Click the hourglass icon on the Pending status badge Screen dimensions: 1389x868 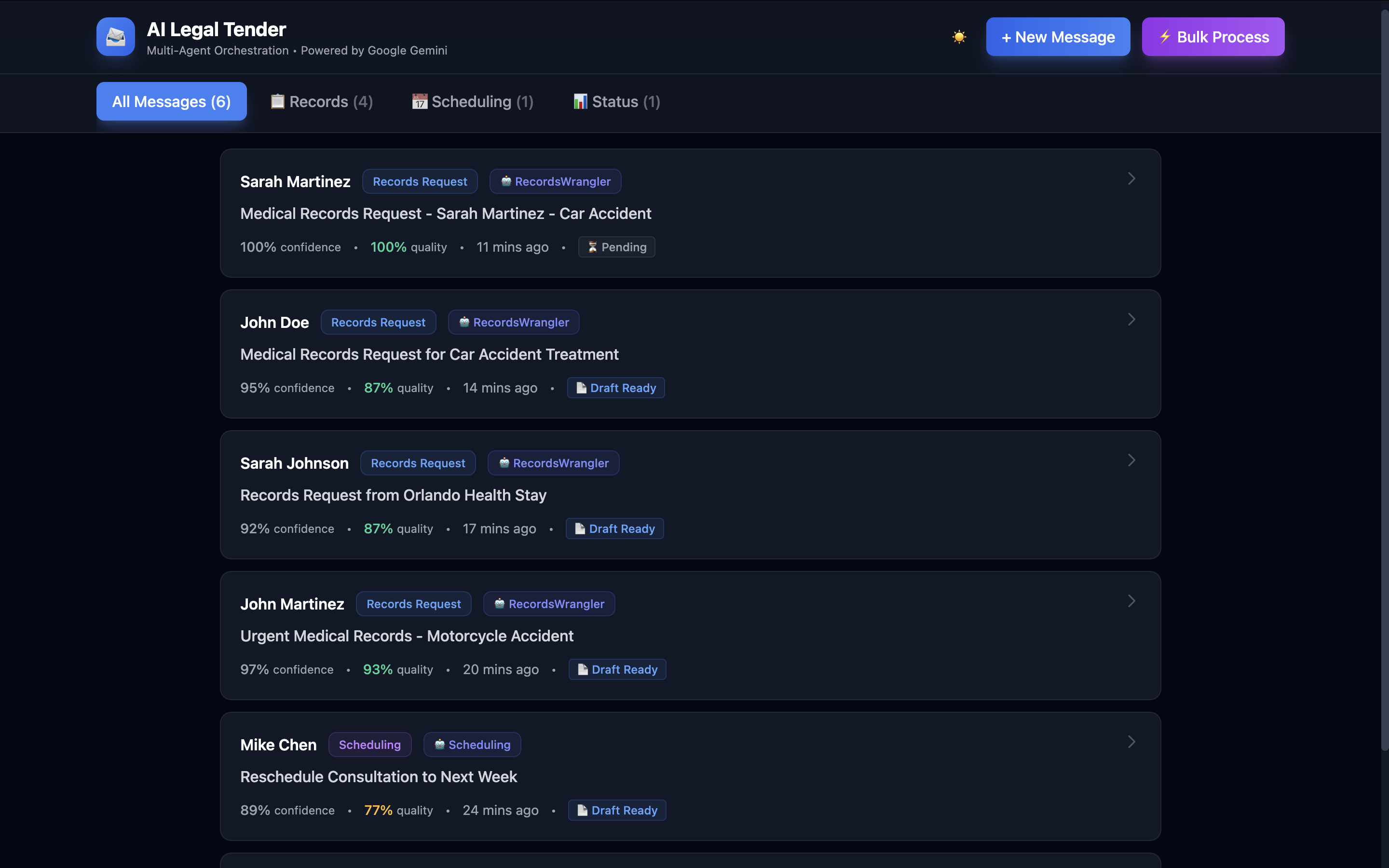pyautogui.click(x=592, y=247)
